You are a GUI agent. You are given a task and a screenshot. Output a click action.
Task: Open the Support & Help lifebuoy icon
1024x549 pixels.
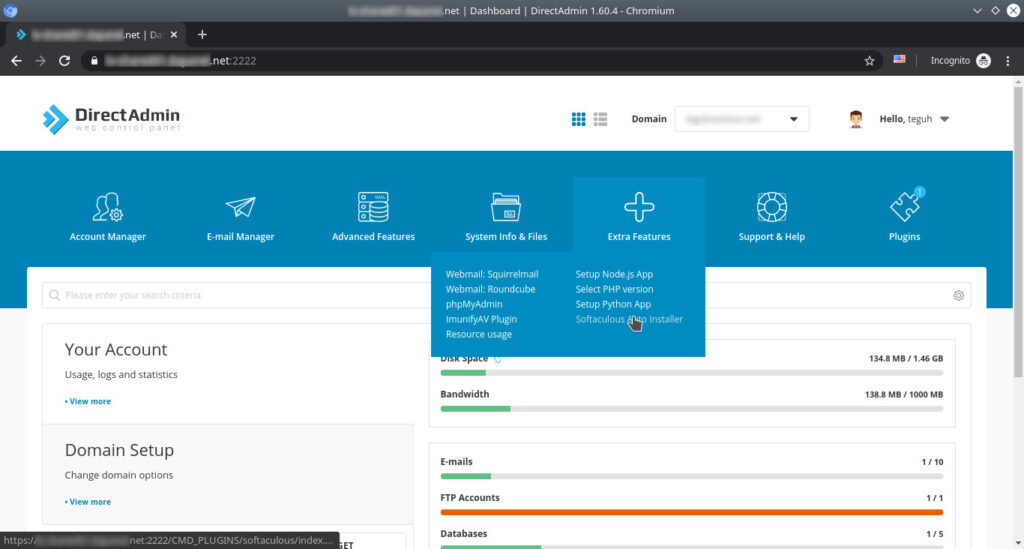[771, 207]
